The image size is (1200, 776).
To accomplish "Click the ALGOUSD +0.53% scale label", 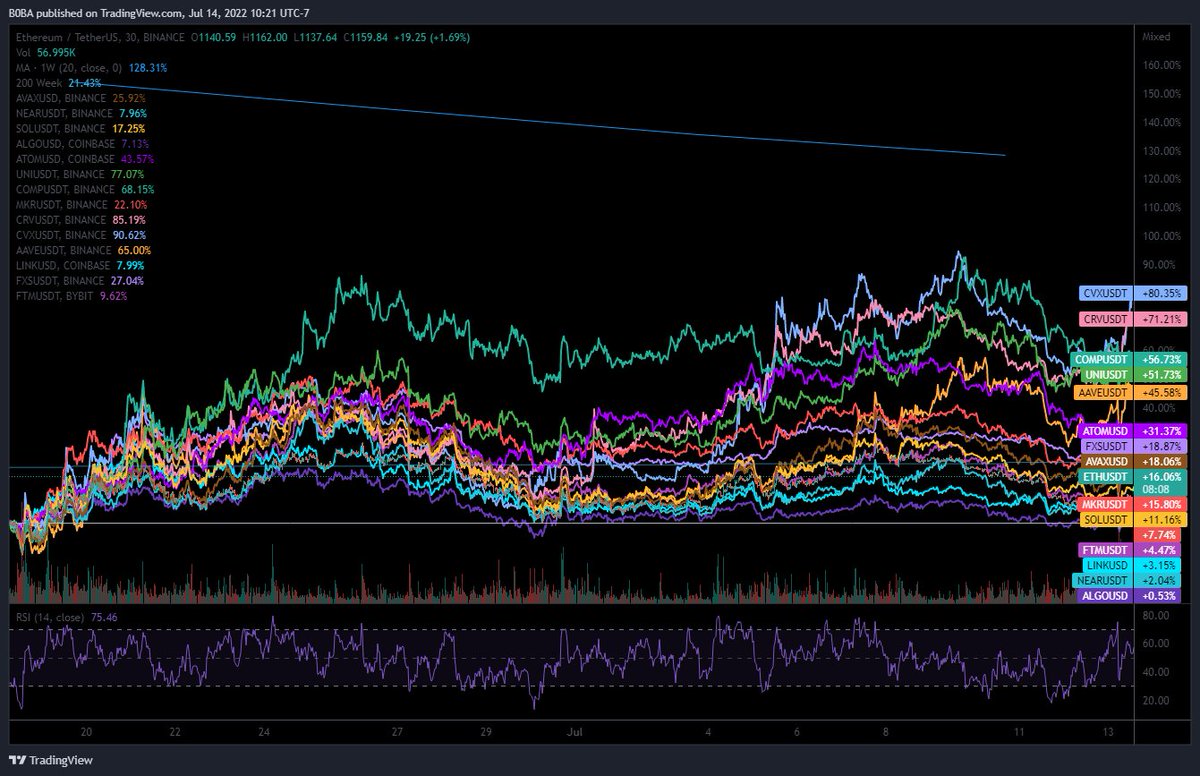I will pos(1131,596).
